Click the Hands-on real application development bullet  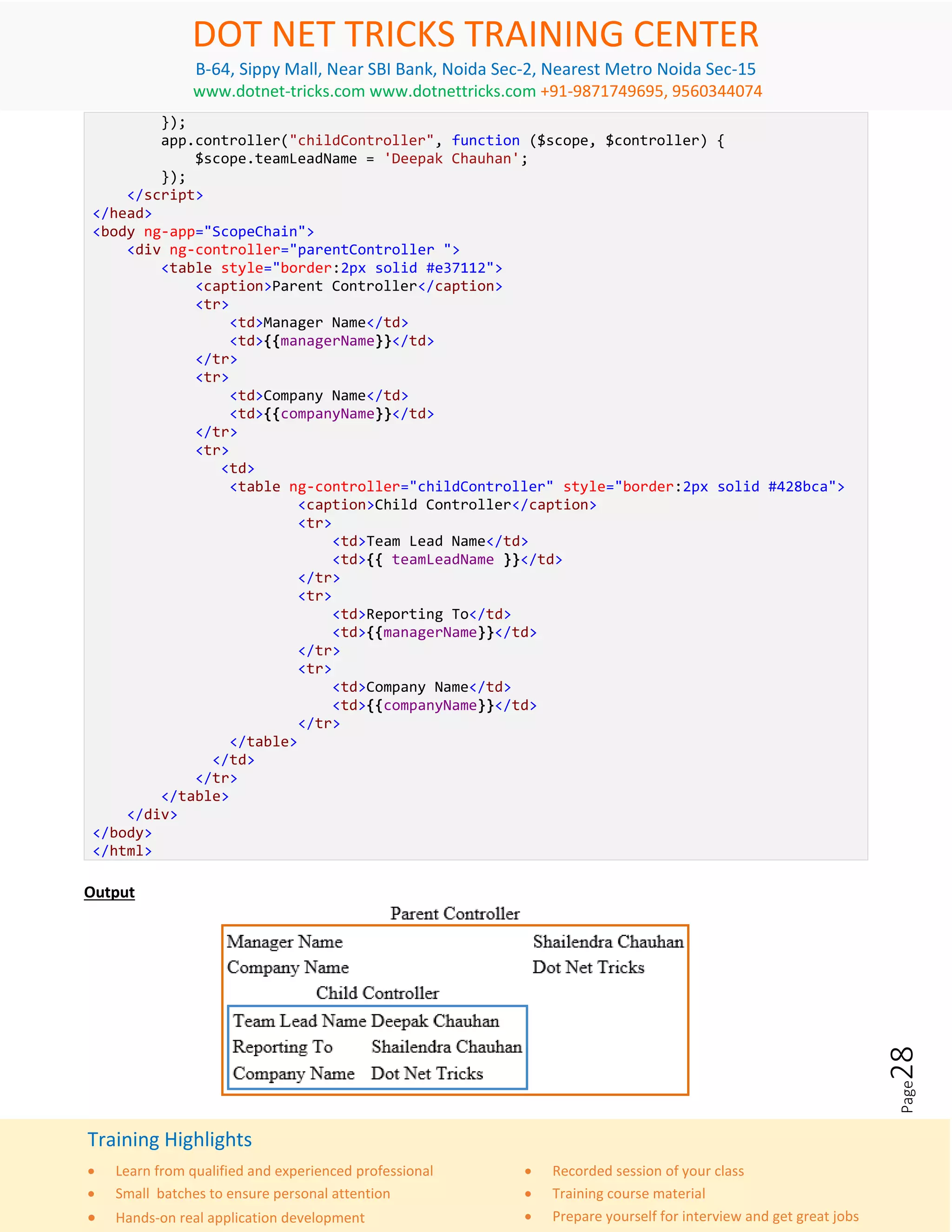(240, 1217)
